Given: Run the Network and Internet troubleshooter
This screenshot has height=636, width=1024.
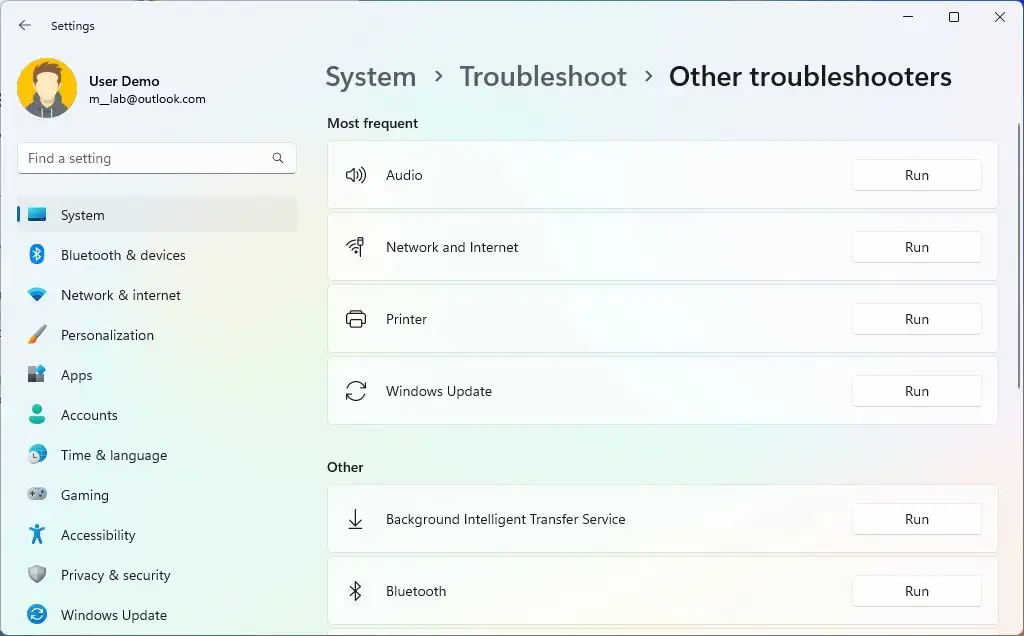Looking at the screenshot, I should tap(916, 247).
